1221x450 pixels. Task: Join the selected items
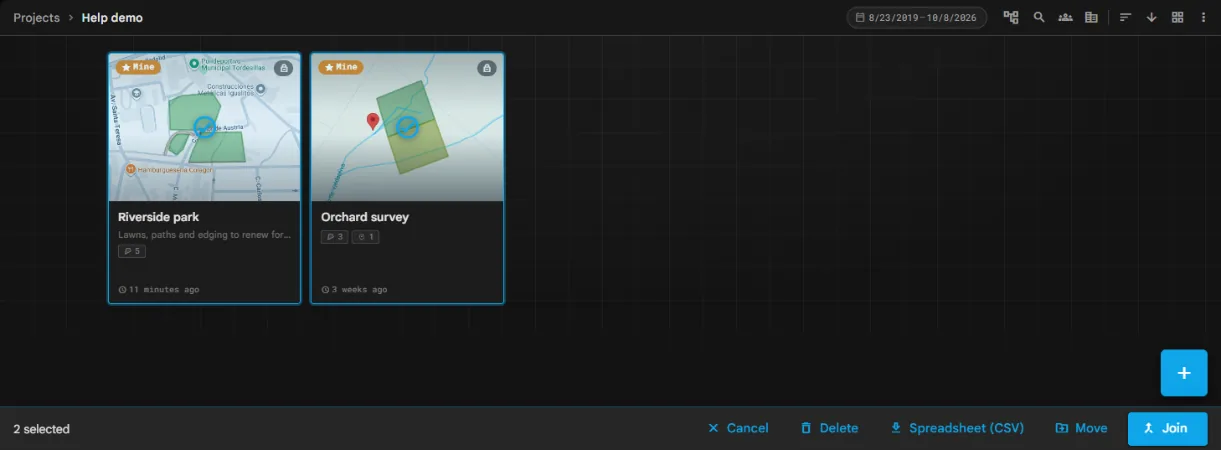pyautogui.click(x=1167, y=428)
